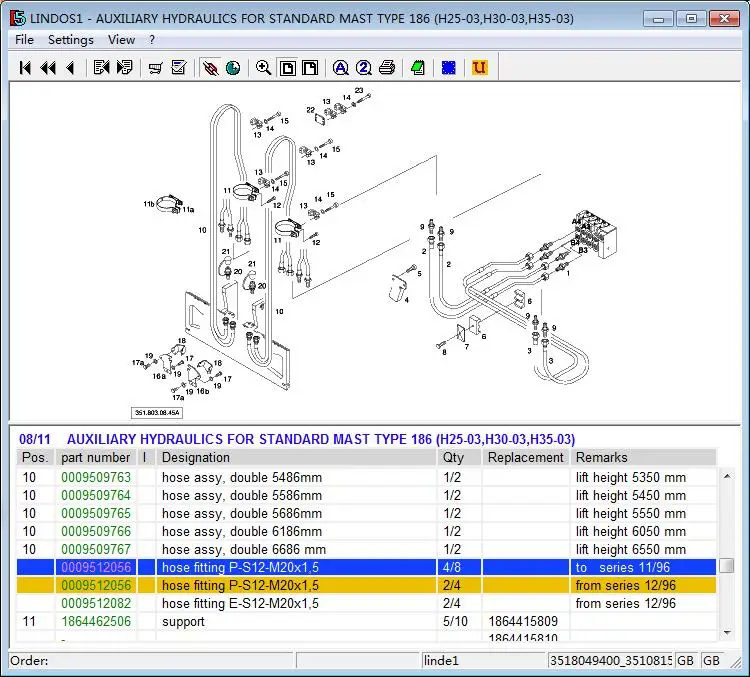Click highlighted blue row 'to series 11/96'
Screen dimensions: 750x677
(366, 567)
